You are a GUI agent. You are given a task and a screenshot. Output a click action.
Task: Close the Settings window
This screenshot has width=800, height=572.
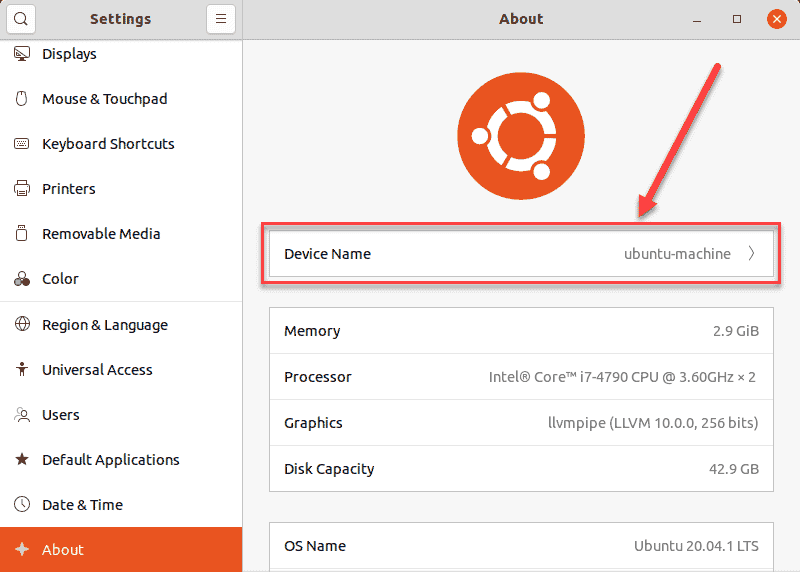777,19
